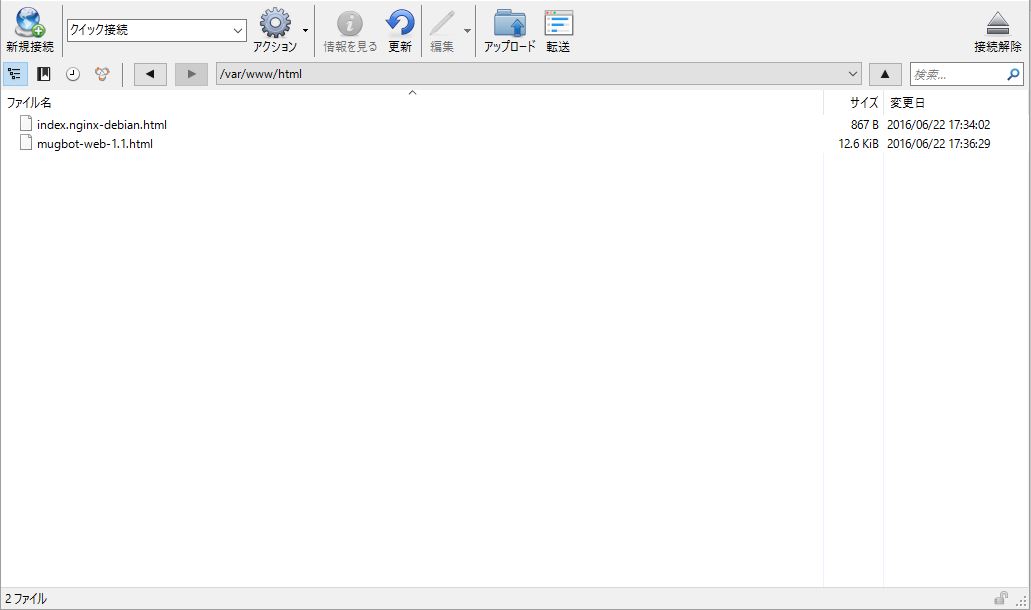
Task: Expand the /var/www/html path dropdown
Action: point(853,74)
